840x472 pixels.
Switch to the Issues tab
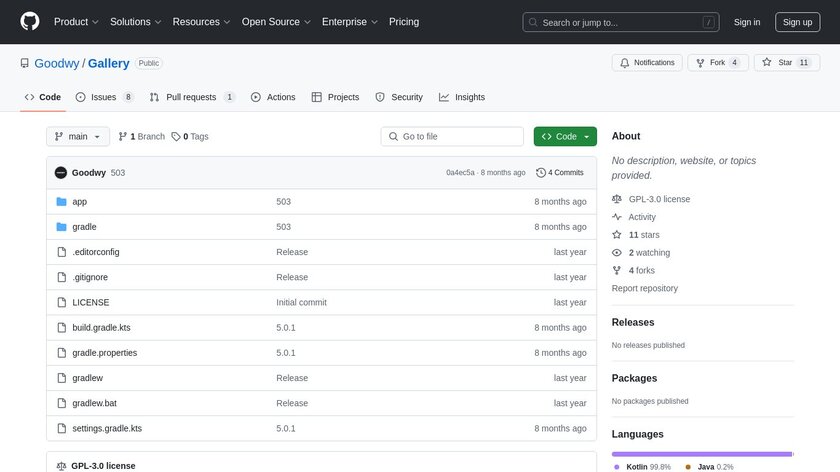pos(105,97)
